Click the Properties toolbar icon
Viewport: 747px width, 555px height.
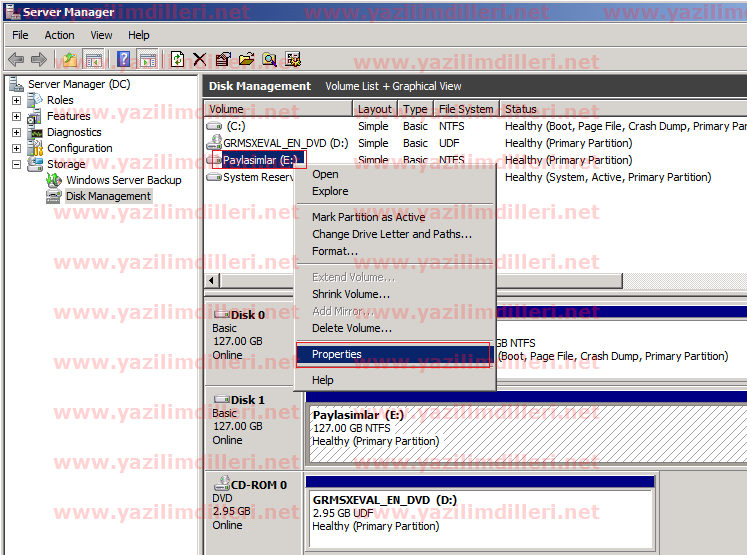(222, 60)
